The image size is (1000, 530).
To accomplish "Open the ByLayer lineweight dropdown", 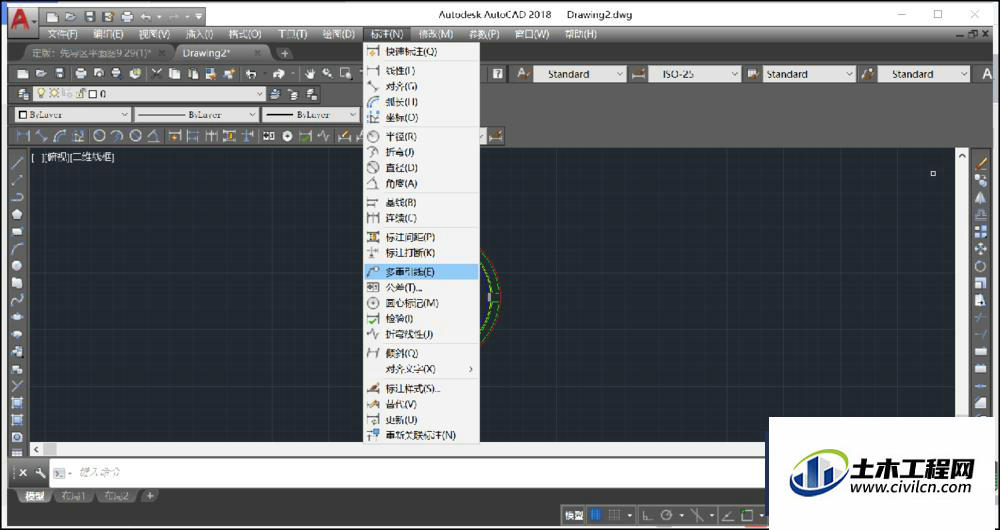I will coord(311,115).
